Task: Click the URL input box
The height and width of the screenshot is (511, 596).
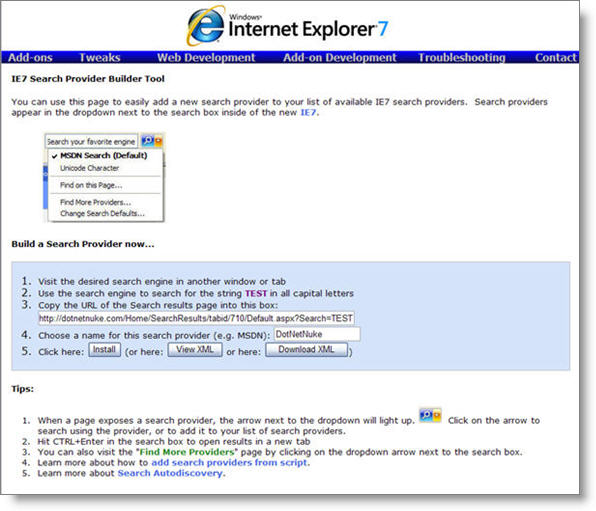Action: [196, 318]
